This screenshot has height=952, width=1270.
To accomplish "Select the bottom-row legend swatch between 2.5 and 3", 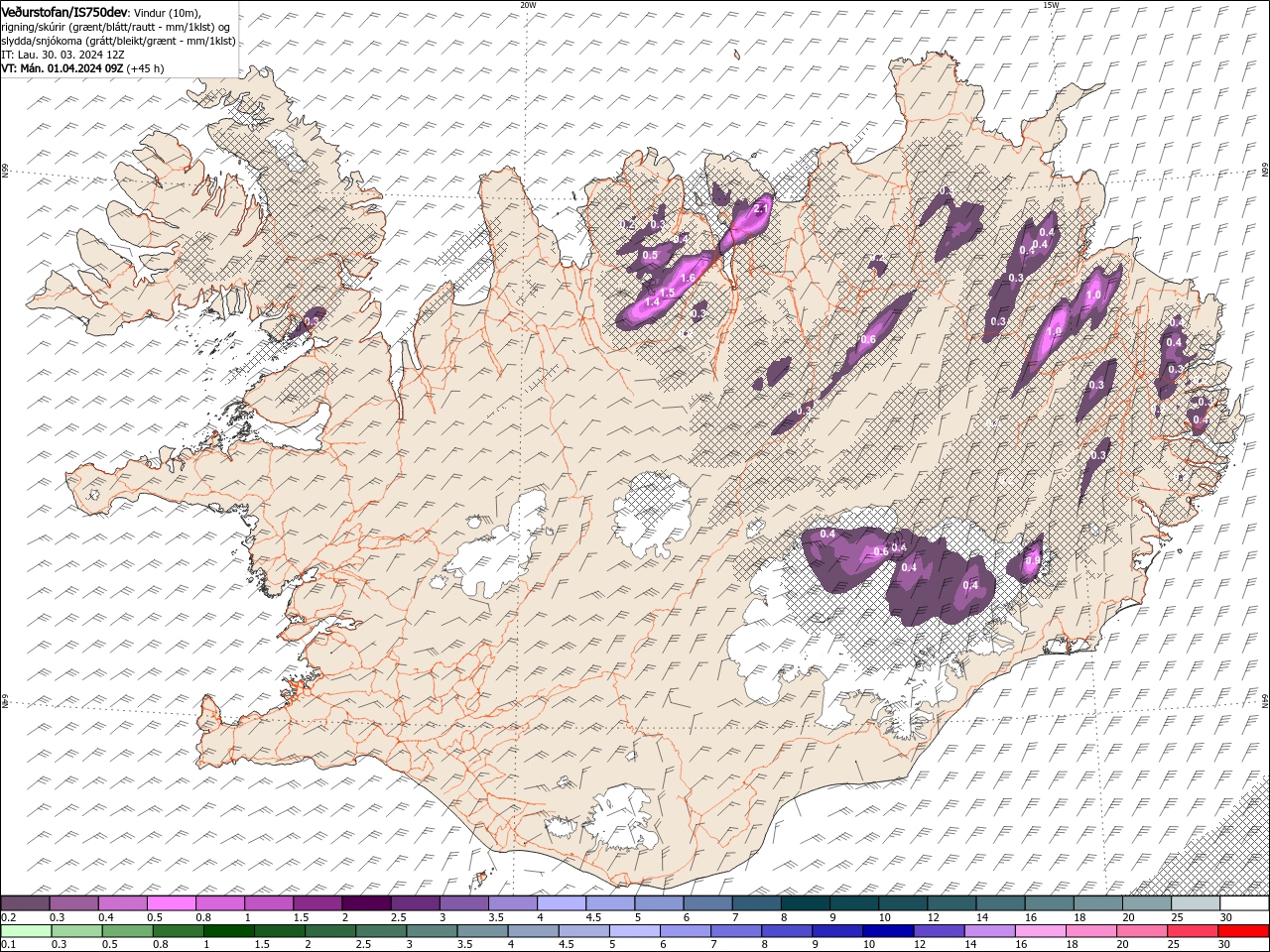I will tap(380, 931).
